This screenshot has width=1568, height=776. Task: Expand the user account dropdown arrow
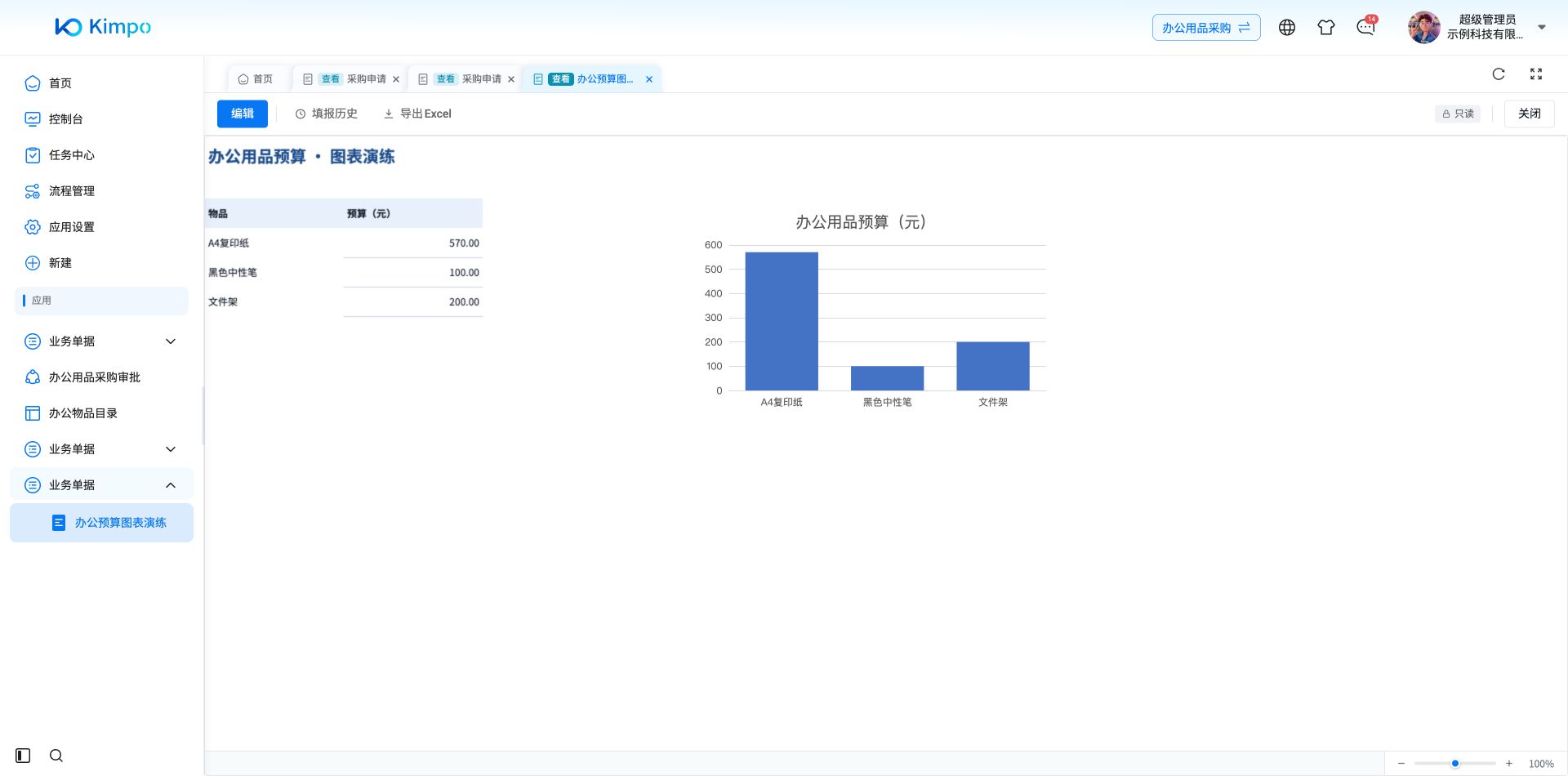[1542, 27]
